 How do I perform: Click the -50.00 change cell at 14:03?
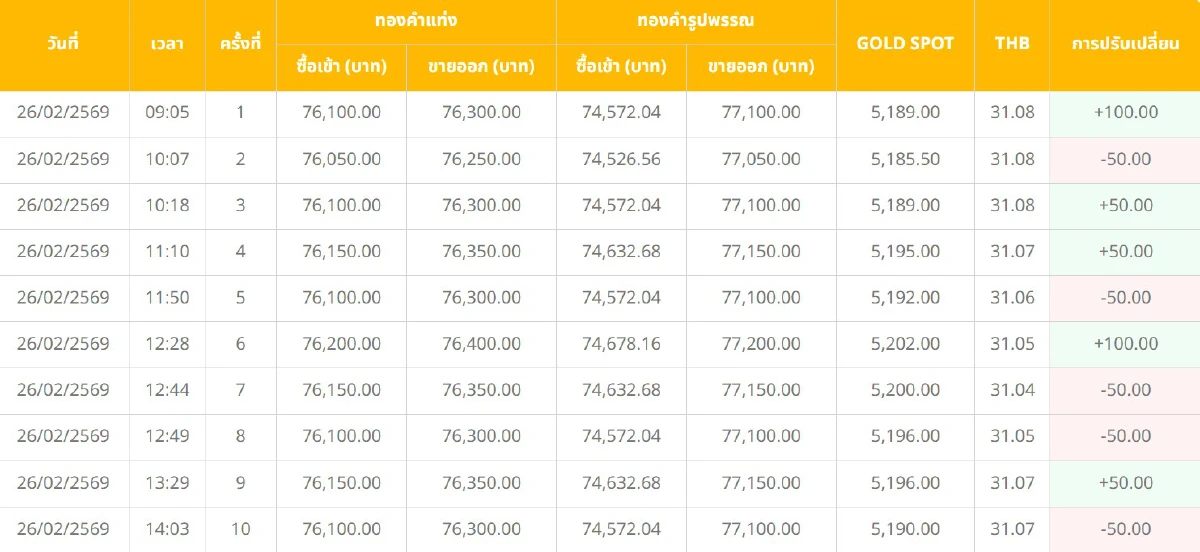coord(1125,529)
